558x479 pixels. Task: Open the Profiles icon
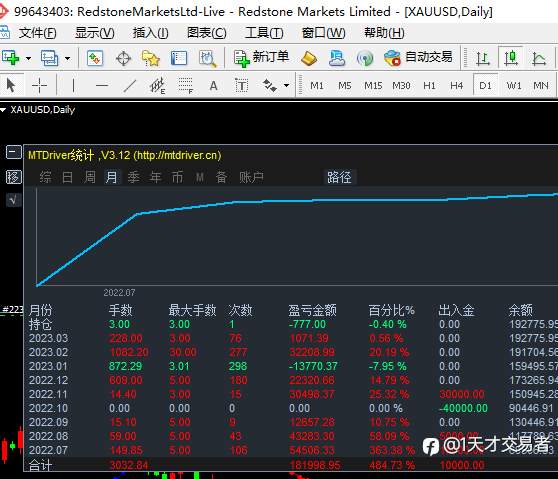pos(49,58)
